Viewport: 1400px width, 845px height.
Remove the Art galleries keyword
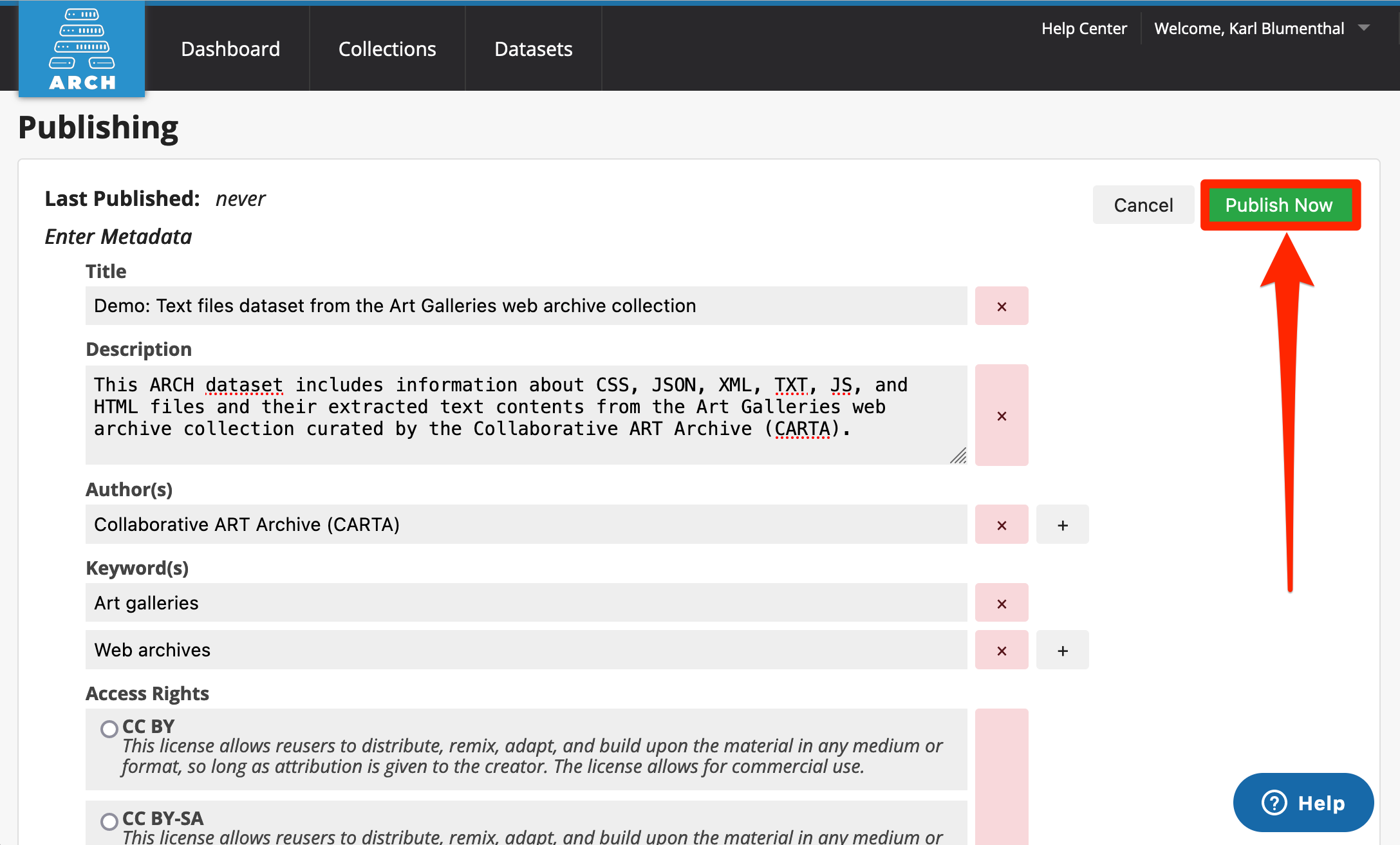(x=1002, y=603)
